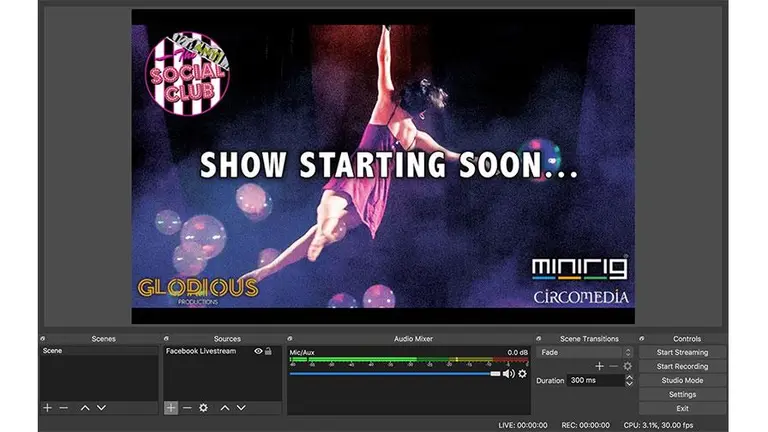
Task: Toggle lock on Facebook Livestream source
Action: click(269, 352)
